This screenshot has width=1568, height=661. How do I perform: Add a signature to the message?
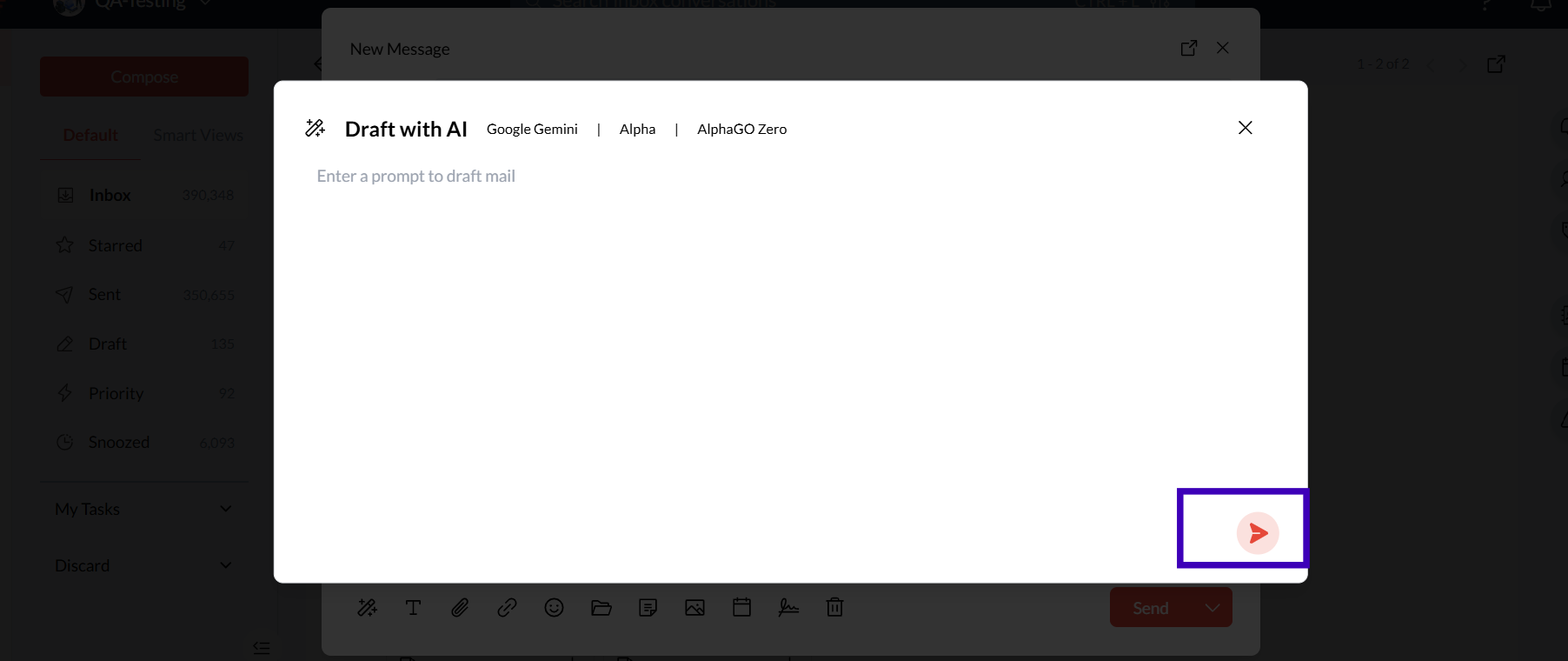788,607
